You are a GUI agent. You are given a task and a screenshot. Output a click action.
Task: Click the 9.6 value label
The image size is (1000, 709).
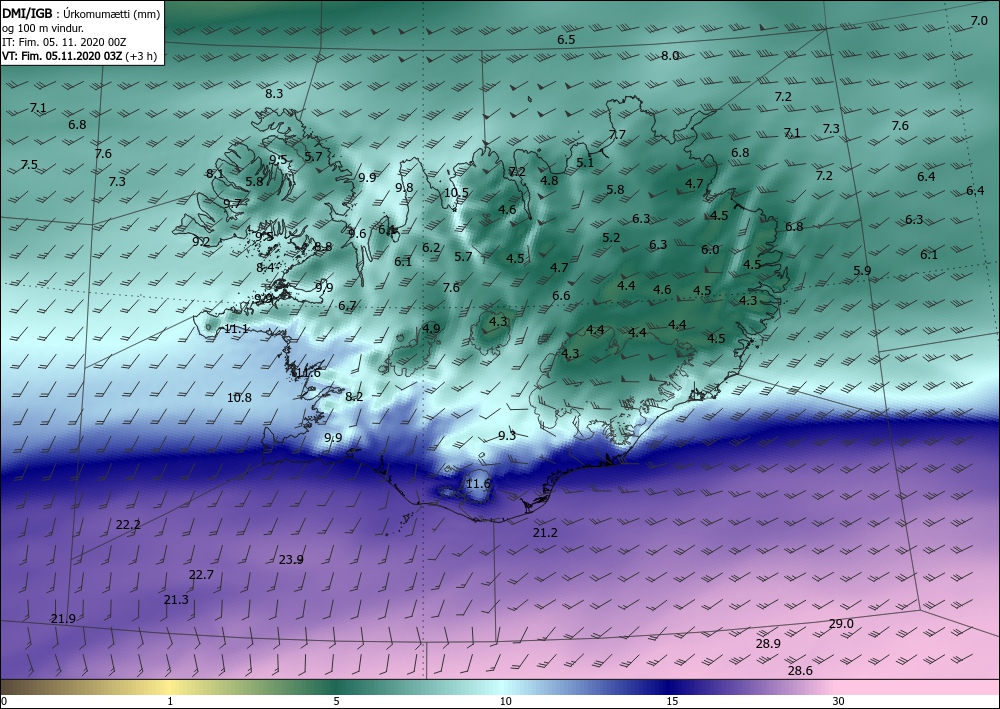tap(358, 233)
